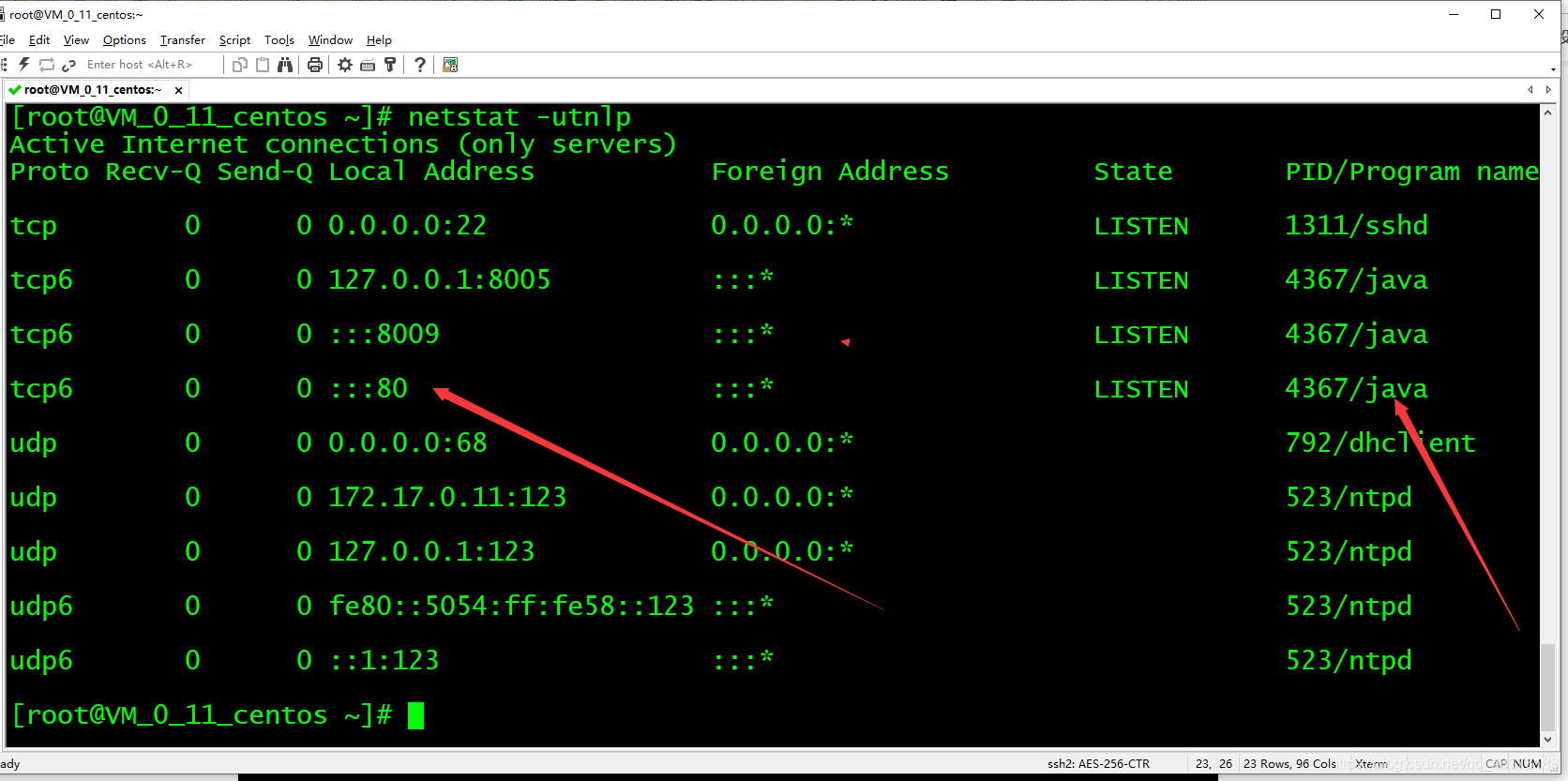
Task: Click the text '127.0.0.1:8005'
Action: pyautogui.click(x=439, y=280)
